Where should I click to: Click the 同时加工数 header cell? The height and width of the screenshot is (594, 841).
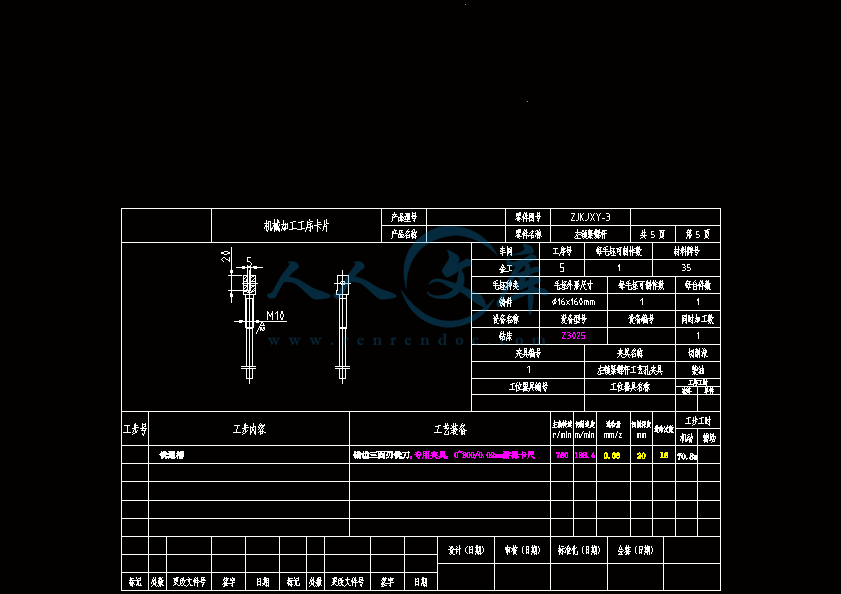[698, 319]
